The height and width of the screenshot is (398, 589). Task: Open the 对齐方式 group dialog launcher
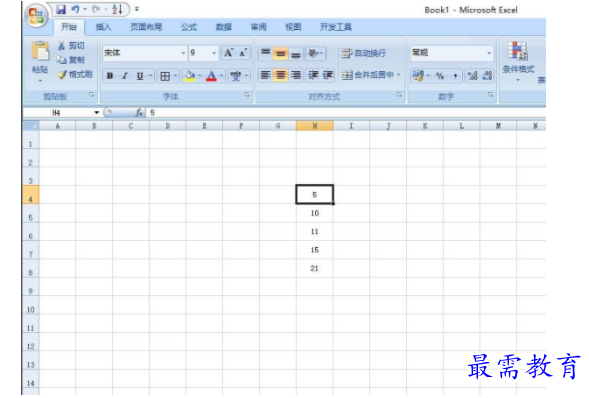pos(399,95)
